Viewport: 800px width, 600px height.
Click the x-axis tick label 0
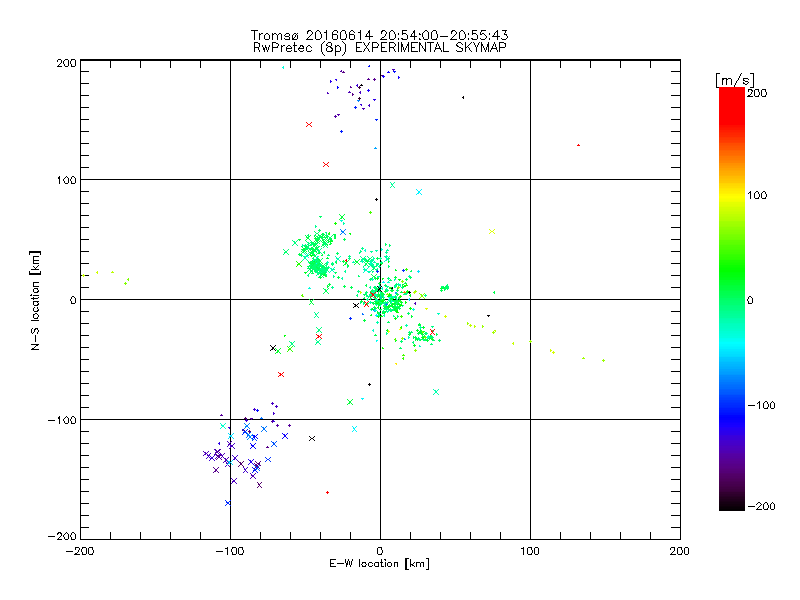coord(380,551)
